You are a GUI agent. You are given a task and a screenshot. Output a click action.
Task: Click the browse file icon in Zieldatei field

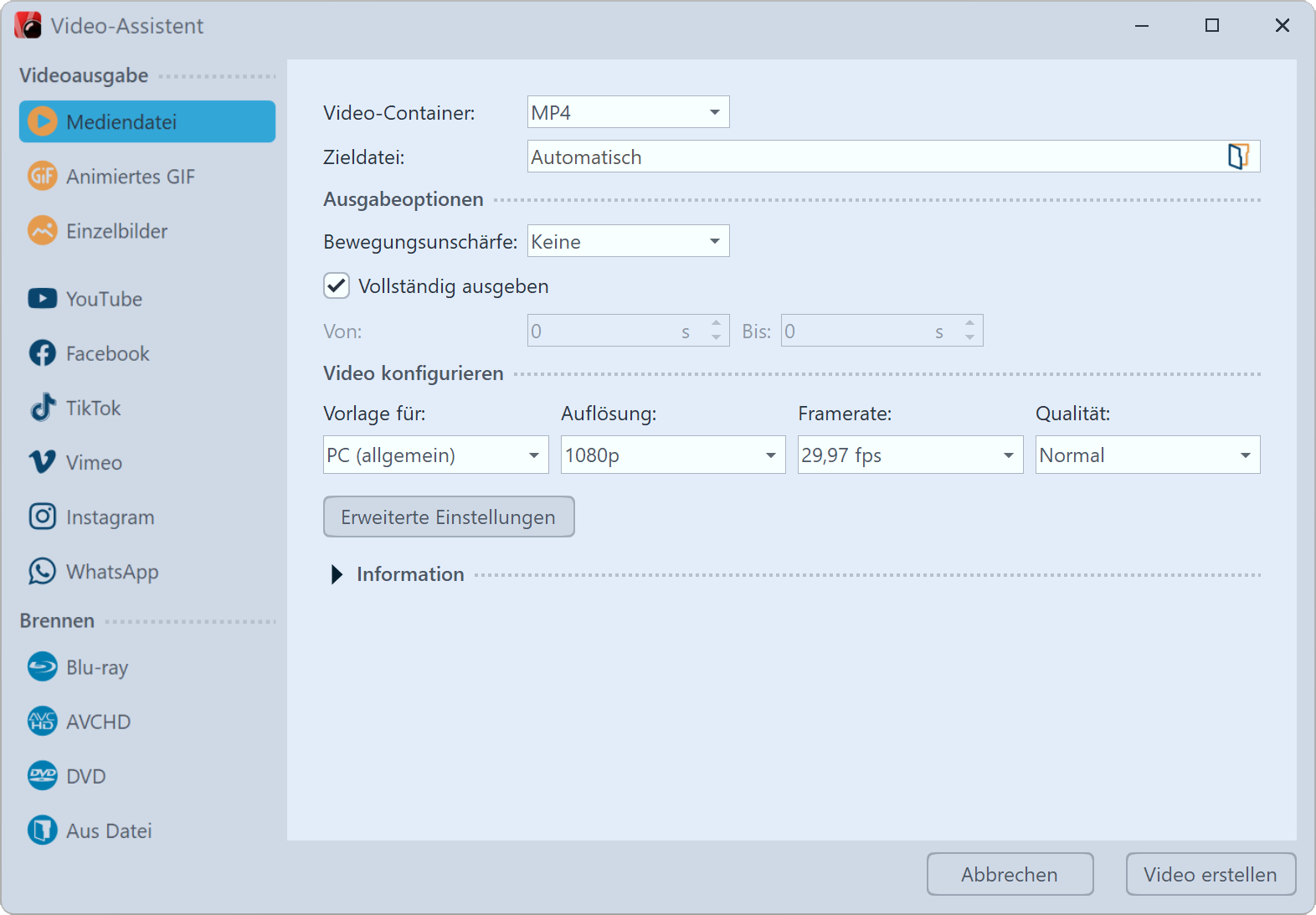[1237, 157]
